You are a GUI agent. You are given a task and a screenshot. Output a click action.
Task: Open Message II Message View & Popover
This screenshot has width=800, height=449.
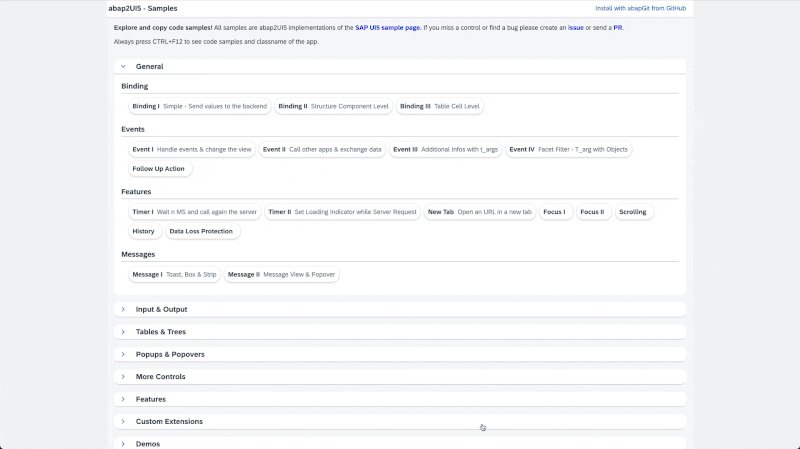coord(281,275)
